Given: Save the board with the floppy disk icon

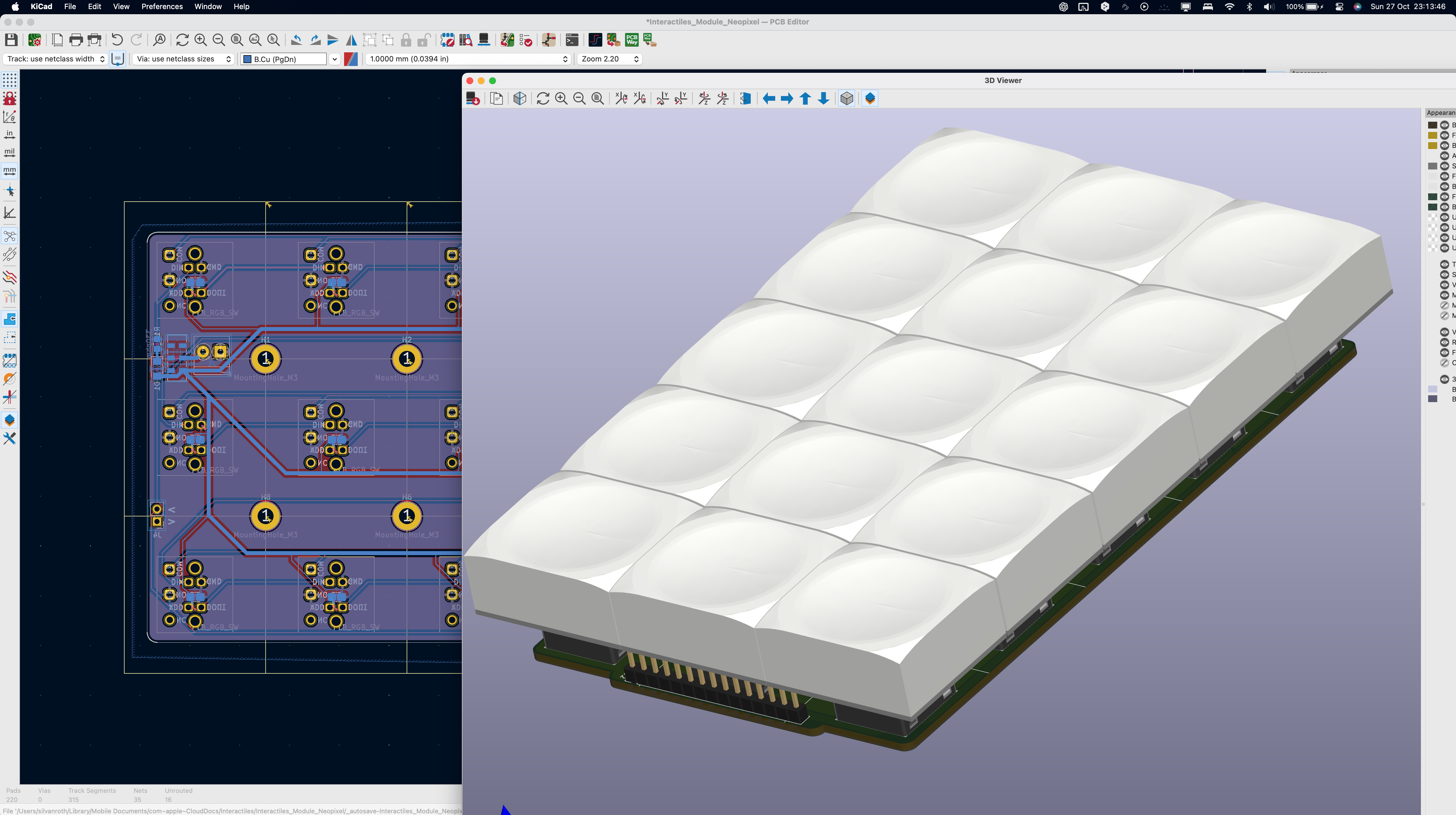Looking at the screenshot, I should point(11,40).
